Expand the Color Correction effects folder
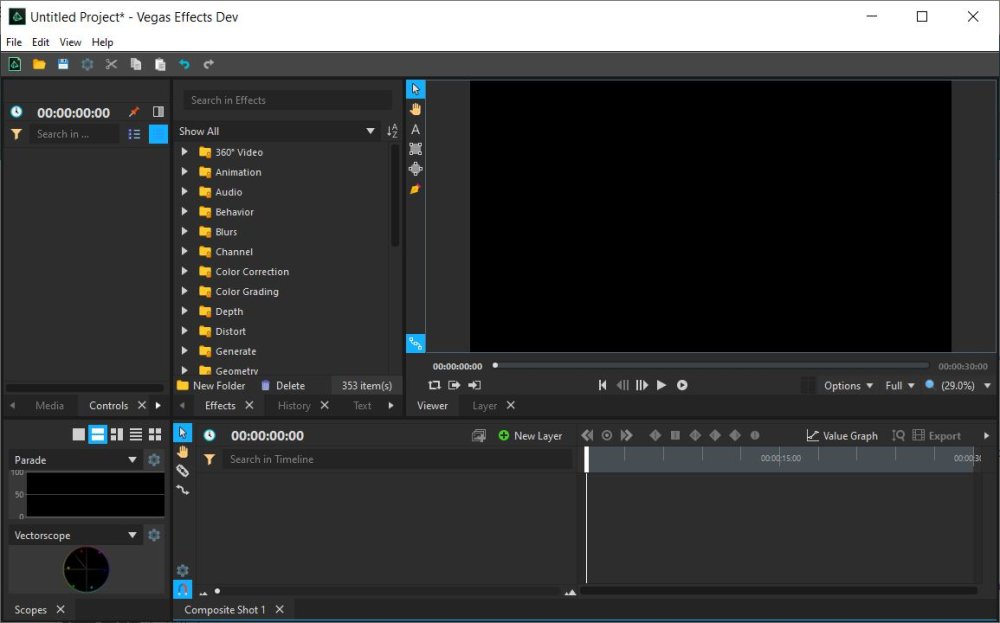 point(184,272)
